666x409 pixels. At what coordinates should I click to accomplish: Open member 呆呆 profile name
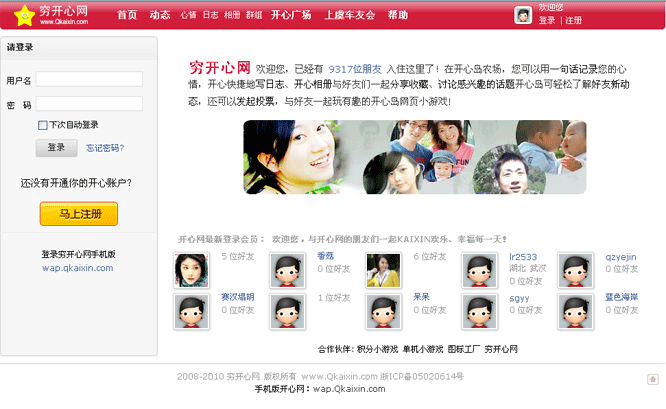[421, 297]
